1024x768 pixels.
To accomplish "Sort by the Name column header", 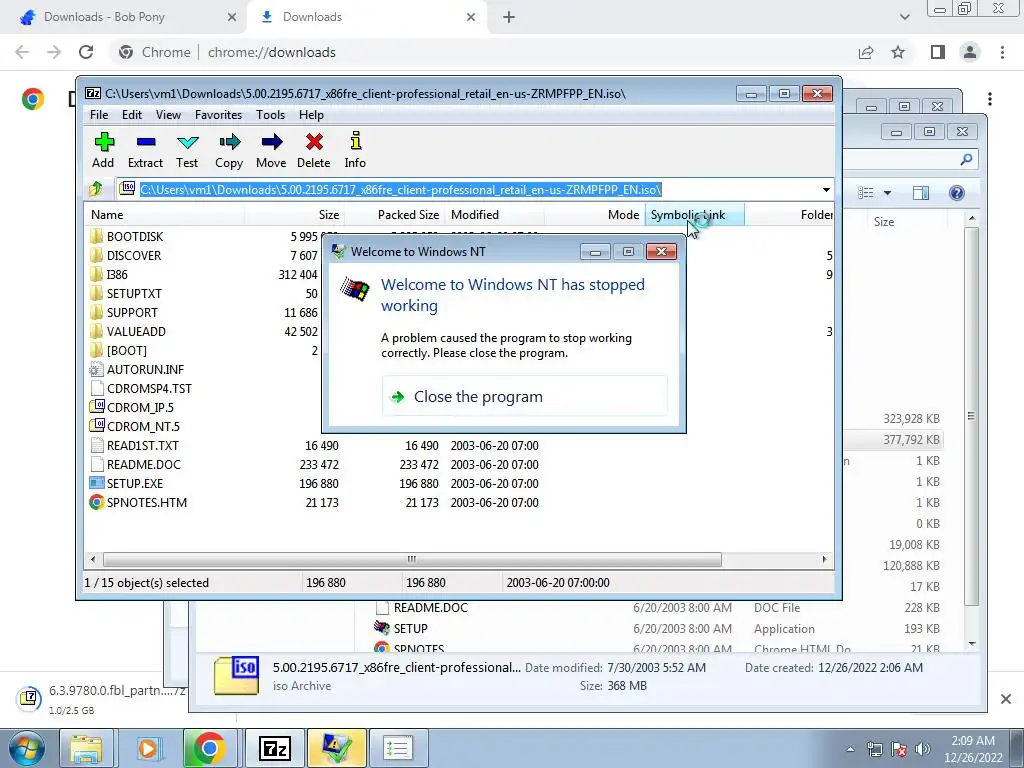I will (x=165, y=215).
